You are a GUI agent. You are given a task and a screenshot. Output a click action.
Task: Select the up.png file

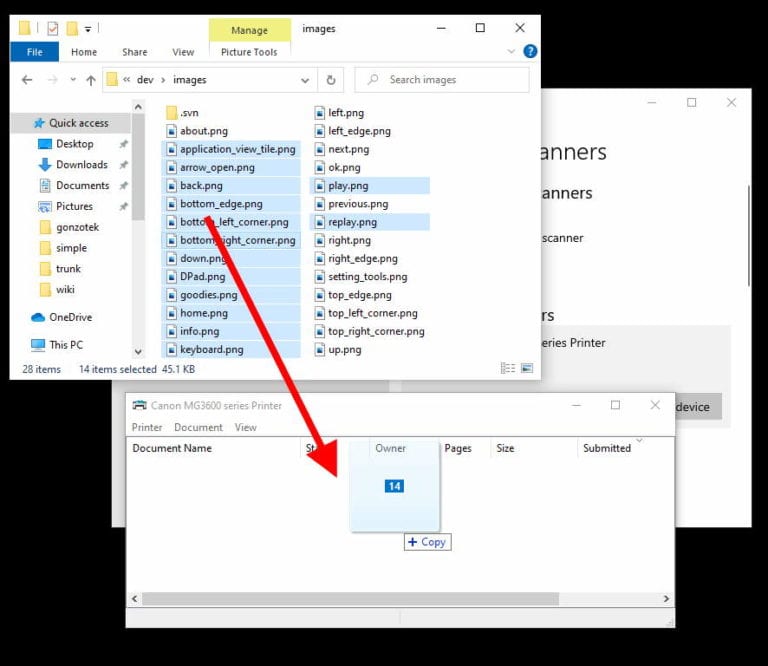pos(345,349)
